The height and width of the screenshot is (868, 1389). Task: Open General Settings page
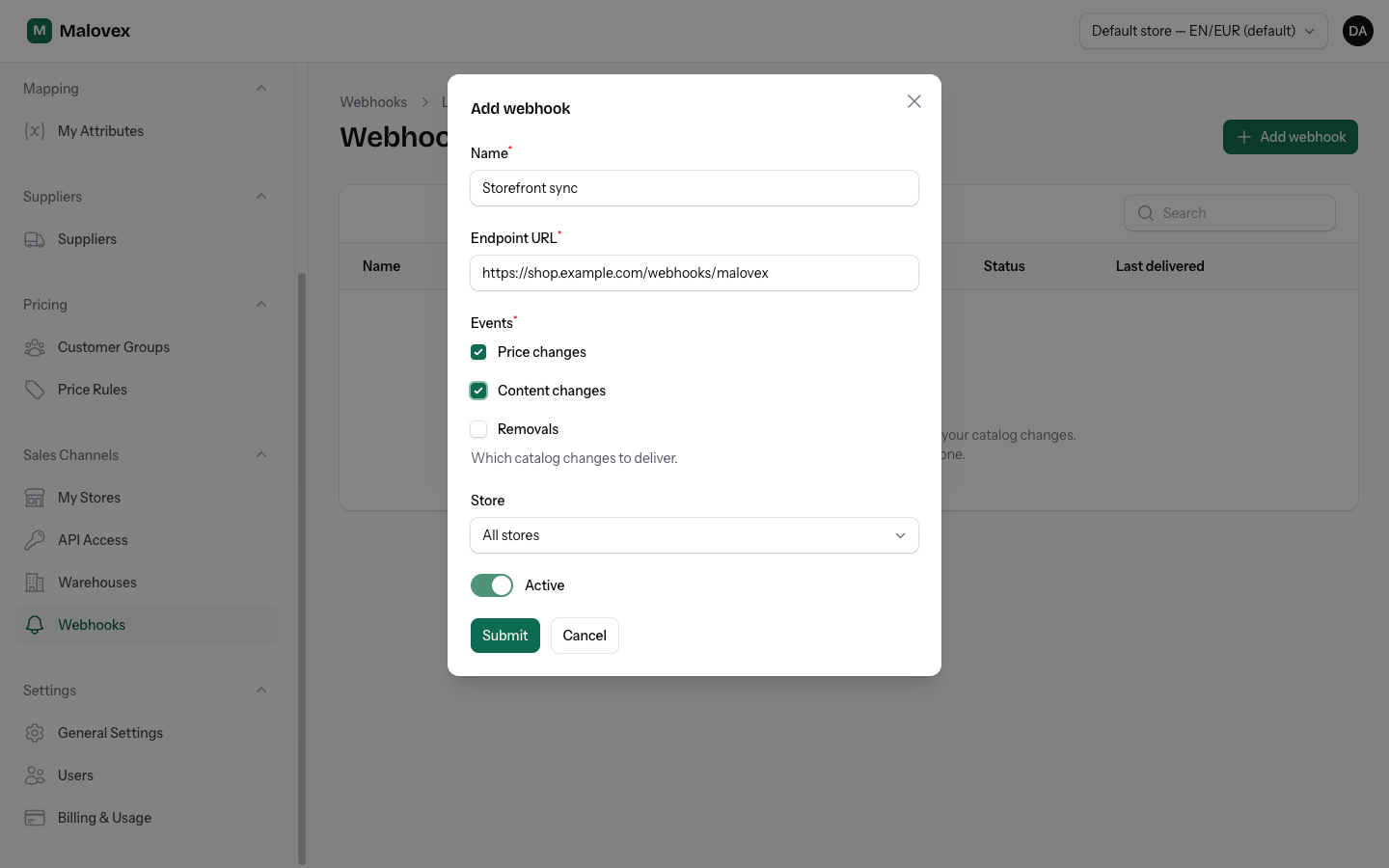pos(147,733)
